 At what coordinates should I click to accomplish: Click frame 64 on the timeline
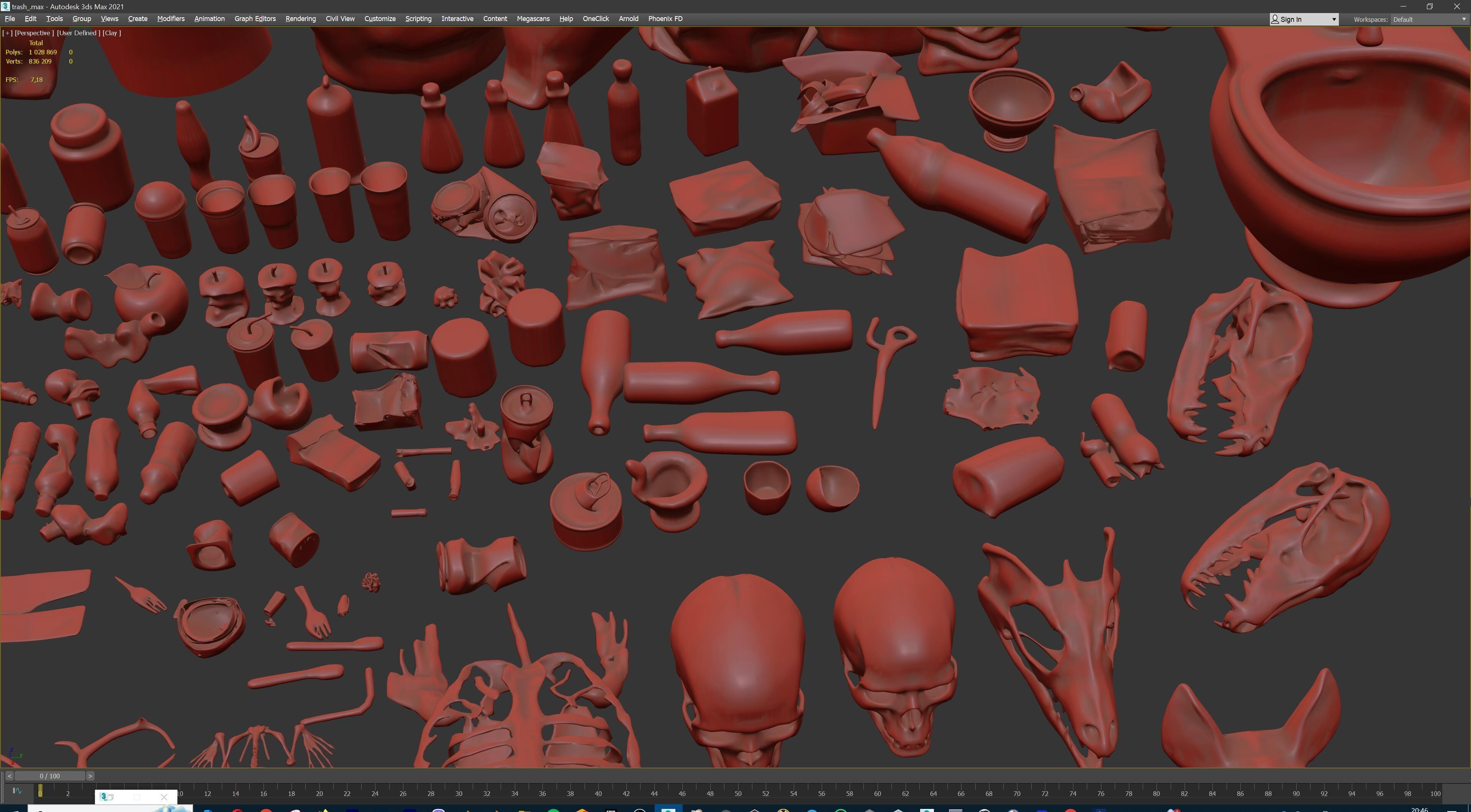pos(933,794)
